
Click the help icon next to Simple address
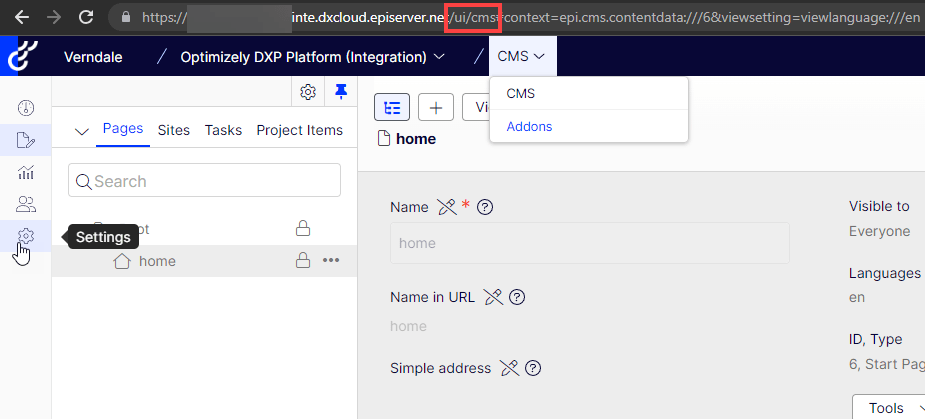click(x=533, y=368)
